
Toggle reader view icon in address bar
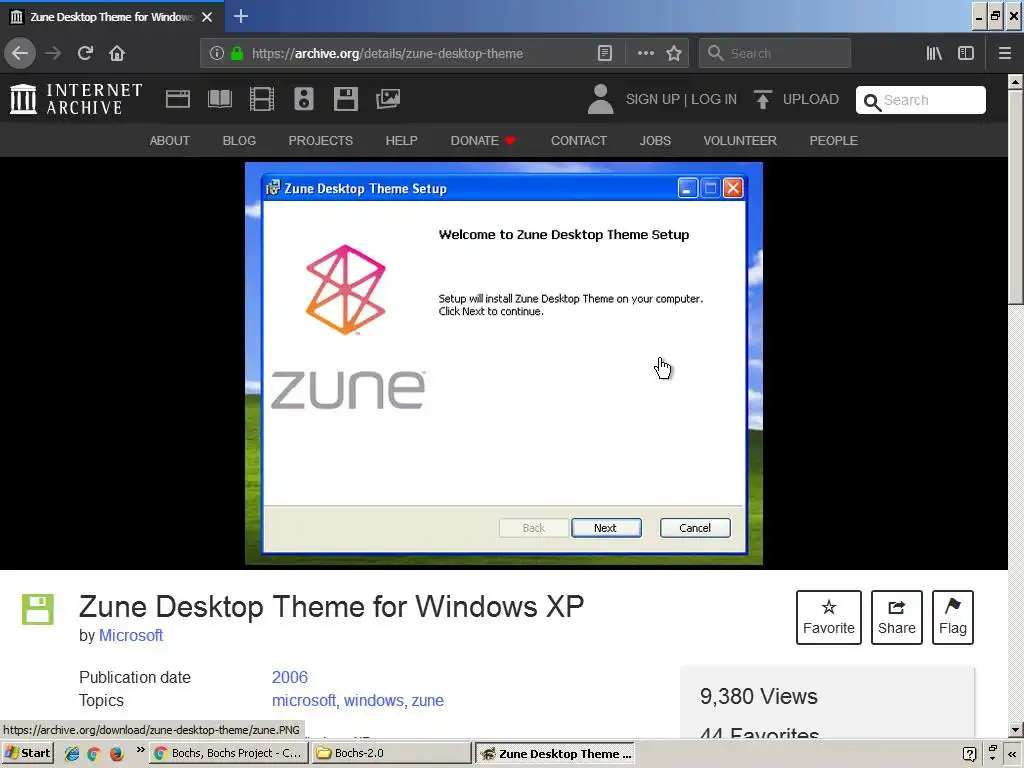pos(605,53)
